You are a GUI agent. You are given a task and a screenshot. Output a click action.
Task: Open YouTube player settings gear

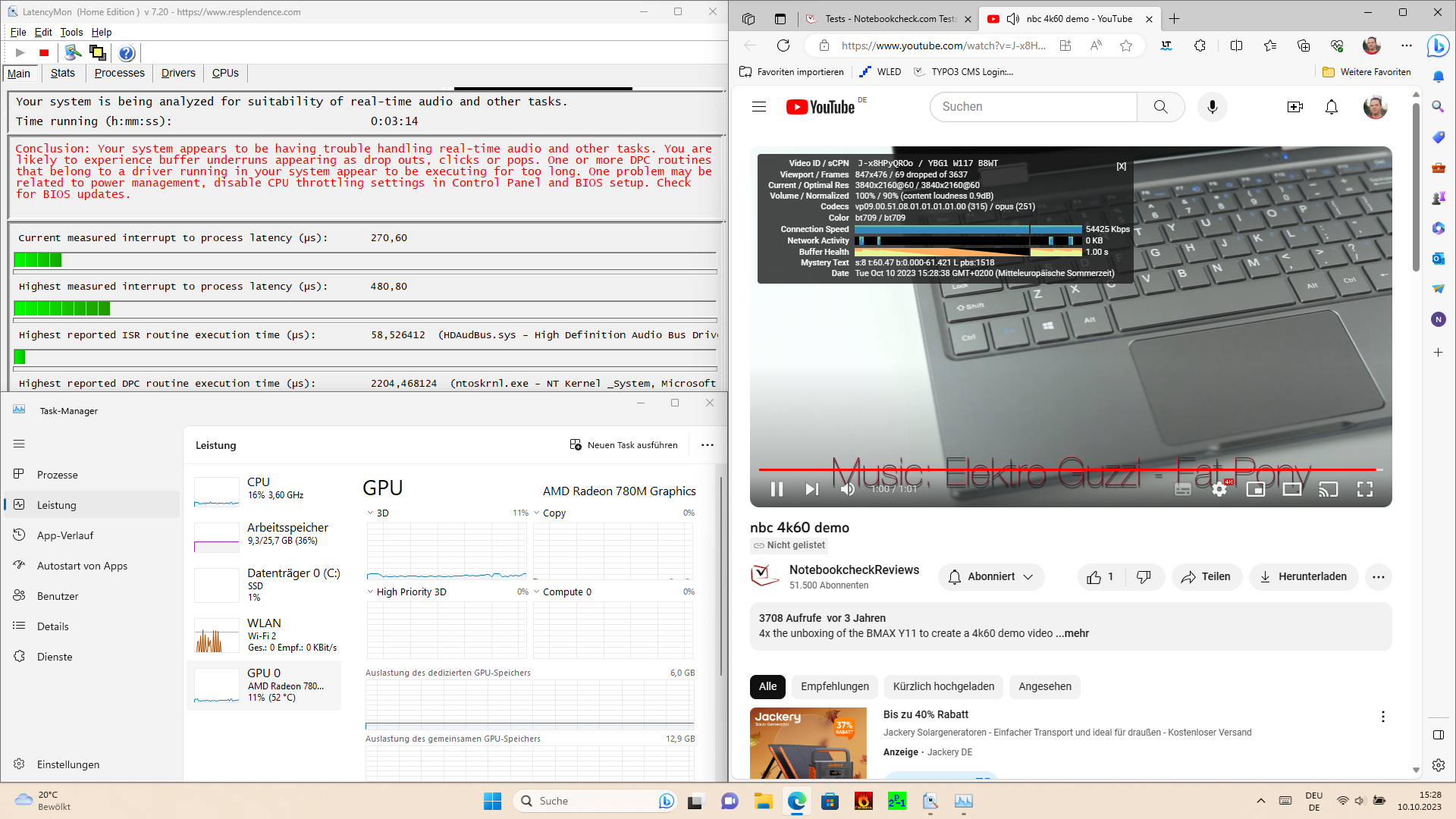(1219, 490)
